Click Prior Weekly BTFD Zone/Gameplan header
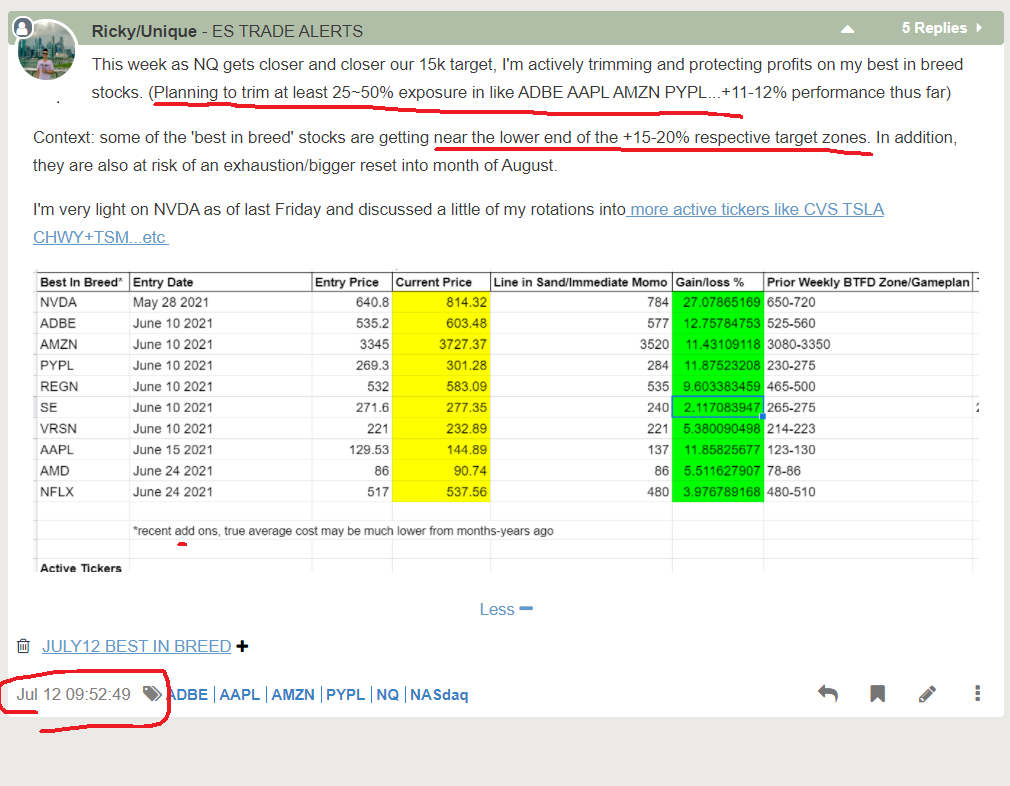 [x=868, y=282]
